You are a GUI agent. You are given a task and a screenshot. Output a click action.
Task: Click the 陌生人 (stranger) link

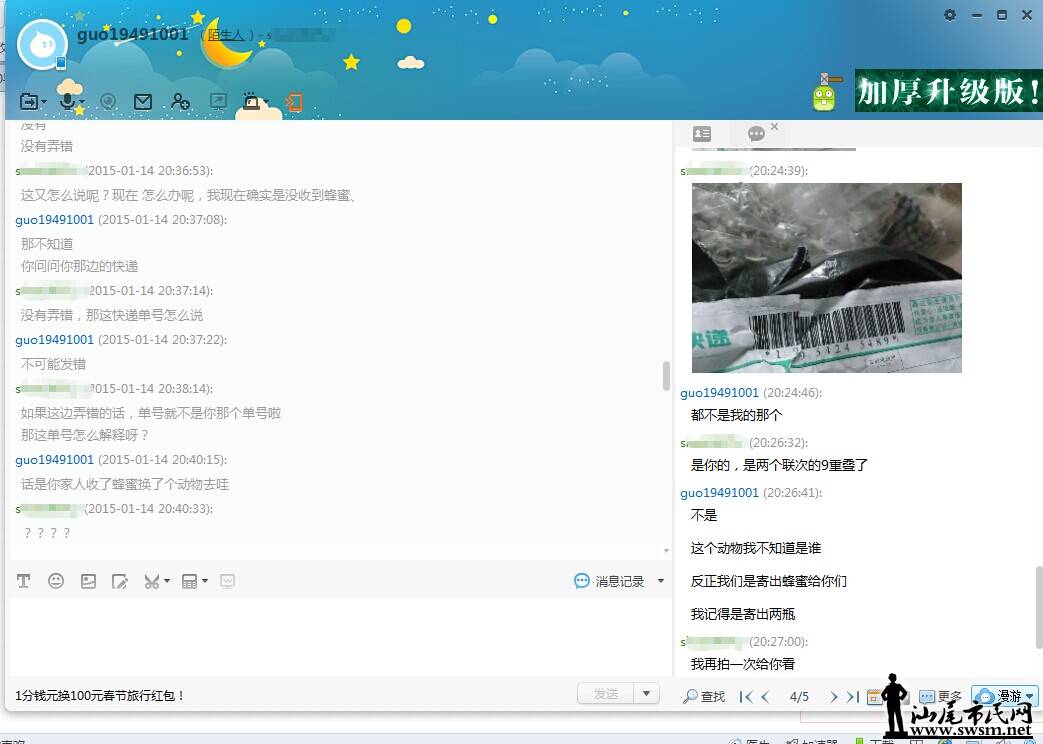coord(225,35)
